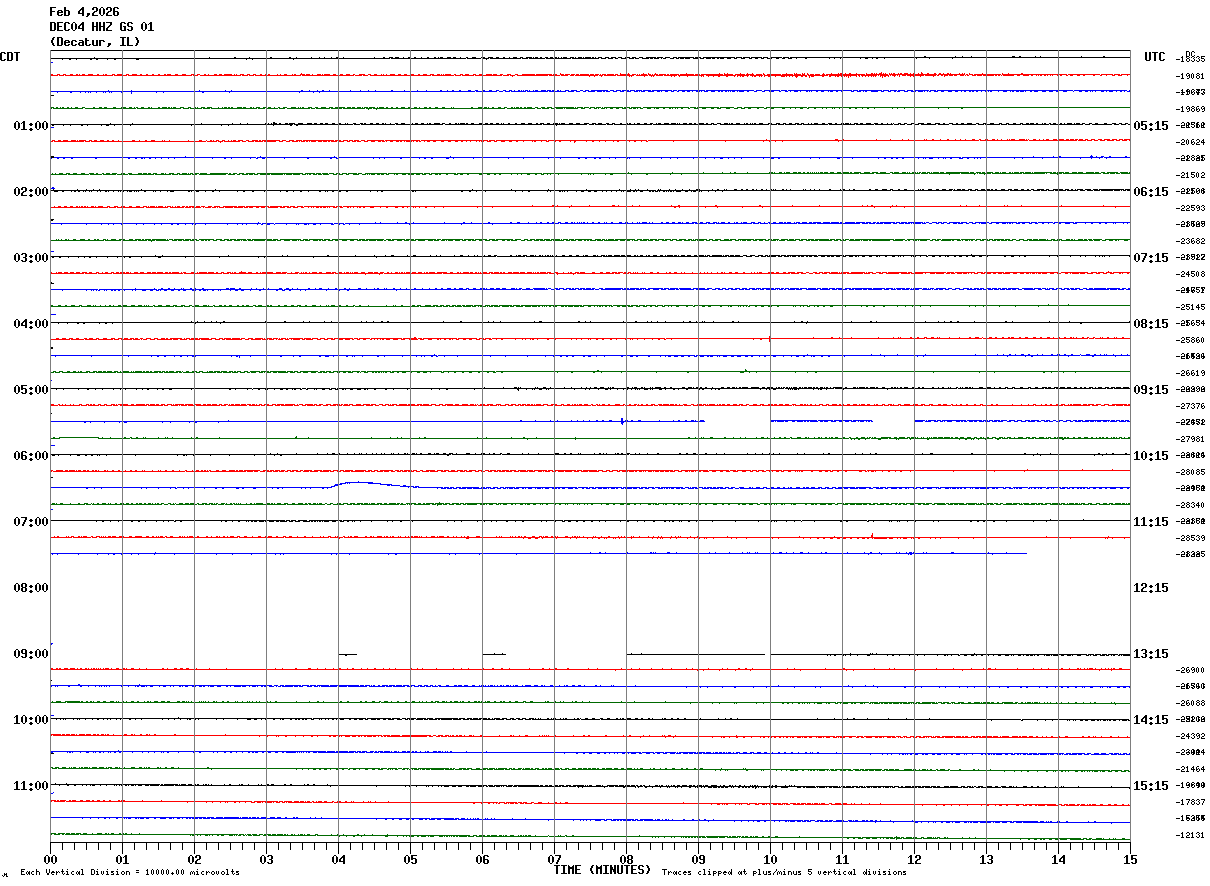1210x886 pixels.
Task: Click the Feb 4,2026 date header
Action: point(84,12)
